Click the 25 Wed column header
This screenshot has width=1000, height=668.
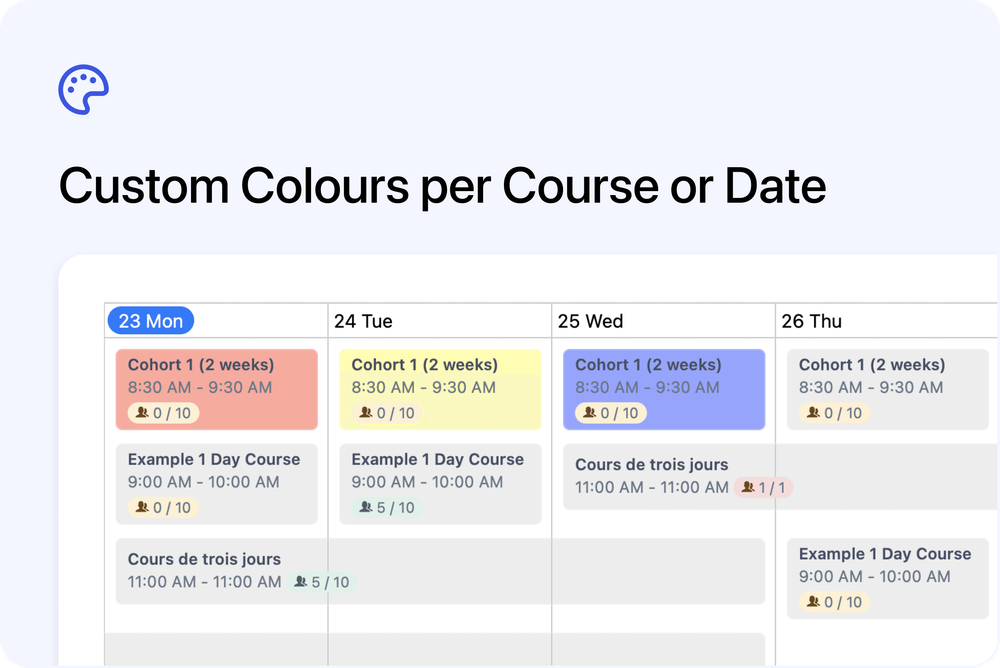[591, 320]
